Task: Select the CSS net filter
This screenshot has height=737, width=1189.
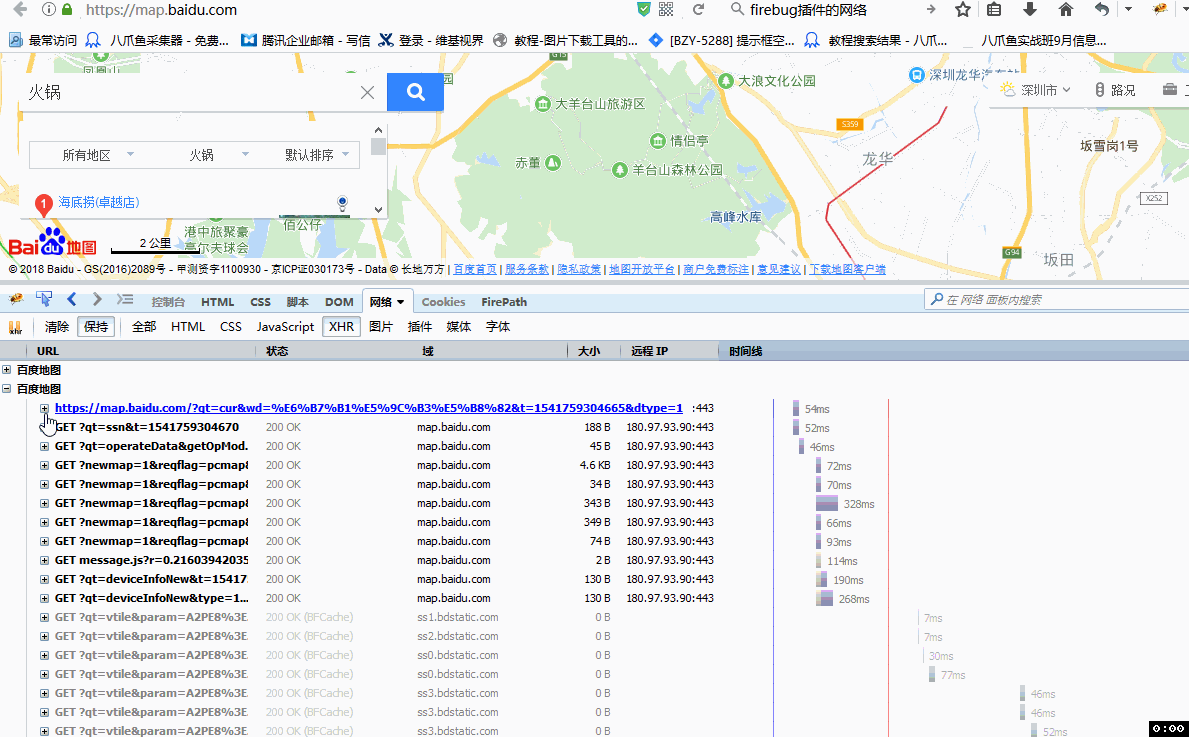Action: point(231,327)
